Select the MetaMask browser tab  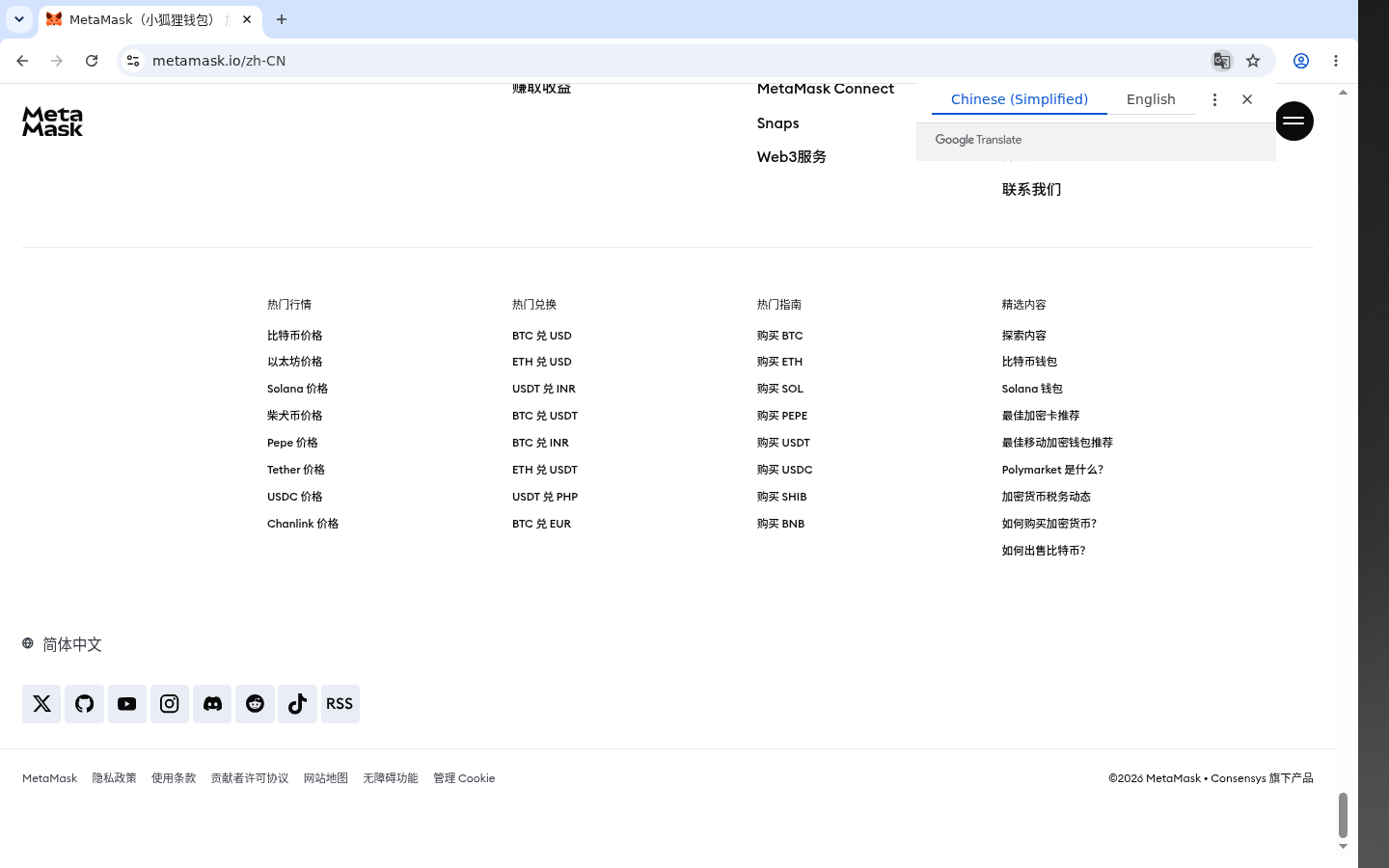(x=150, y=19)
